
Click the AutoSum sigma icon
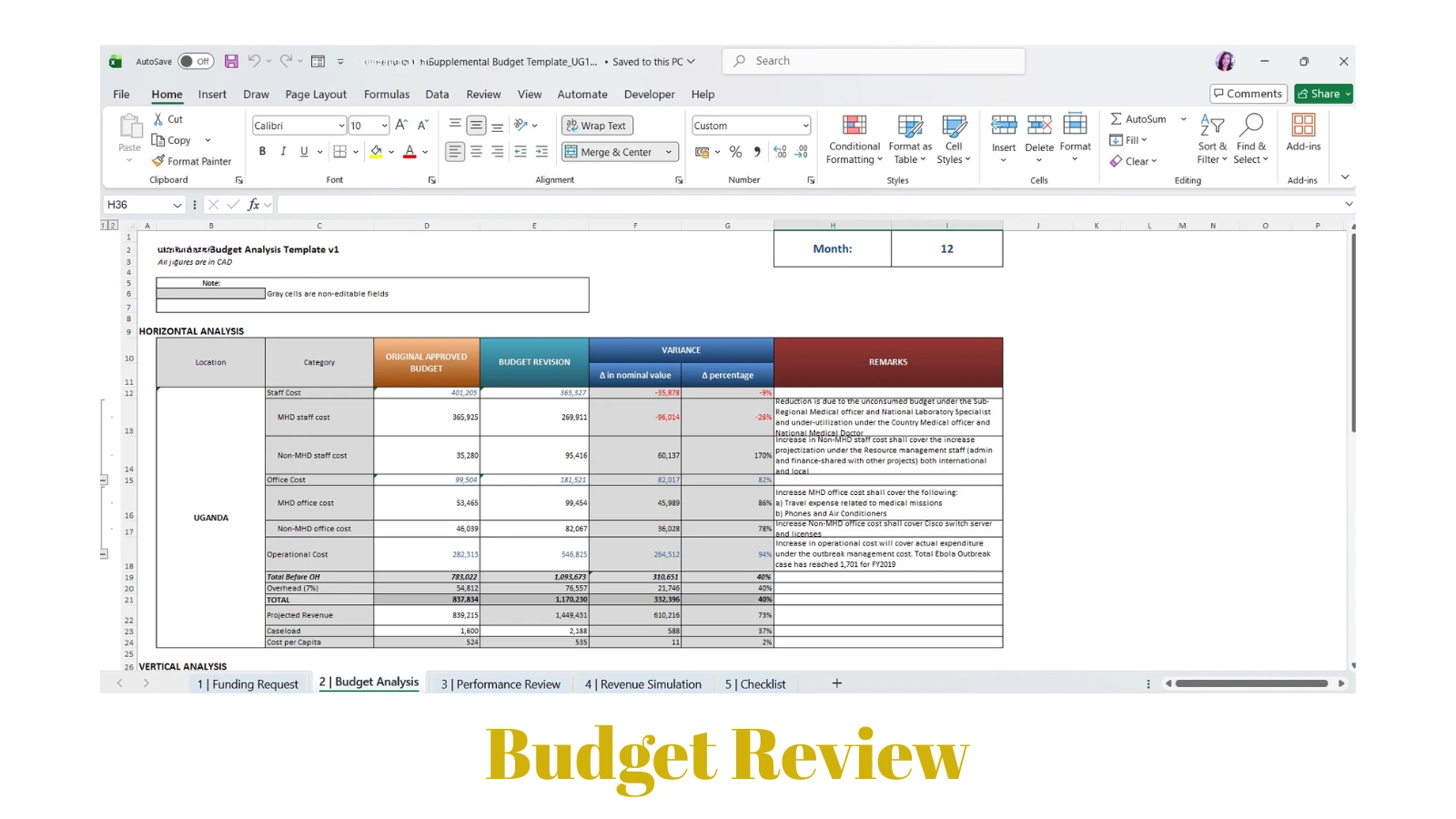click(1116, 119)
